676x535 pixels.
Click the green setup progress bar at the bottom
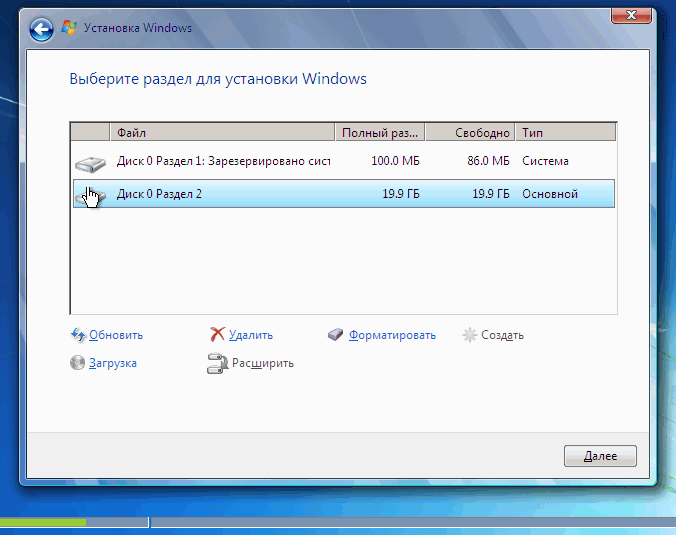click(43, 522)
